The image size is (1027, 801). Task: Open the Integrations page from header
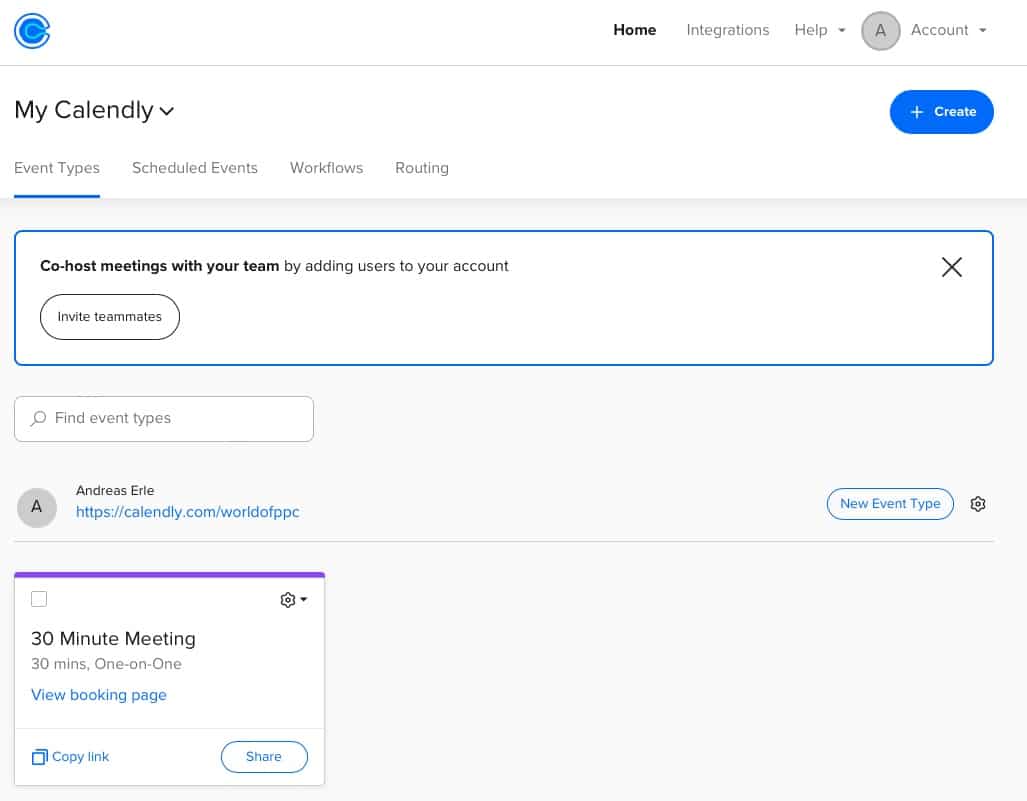pos(727,30)
